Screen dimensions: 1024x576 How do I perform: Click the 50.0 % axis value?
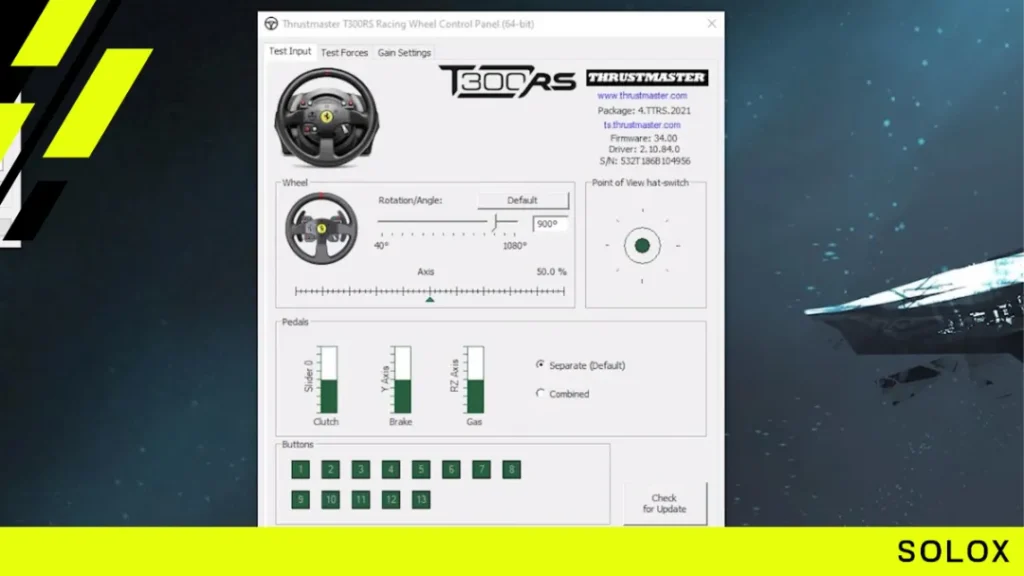tap(551, 272)
